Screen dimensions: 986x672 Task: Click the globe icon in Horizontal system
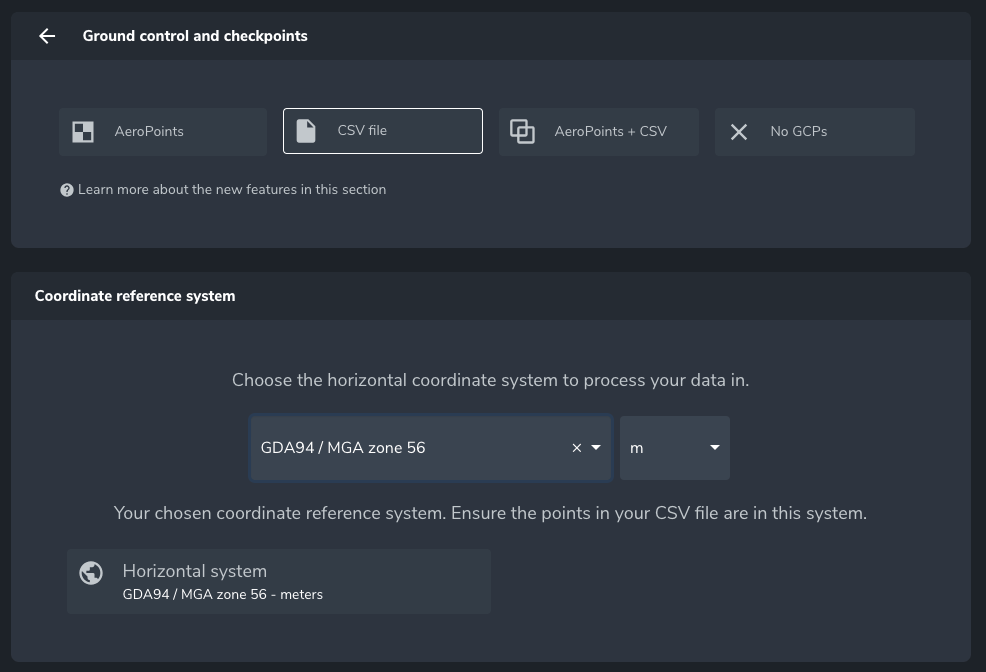91,572
